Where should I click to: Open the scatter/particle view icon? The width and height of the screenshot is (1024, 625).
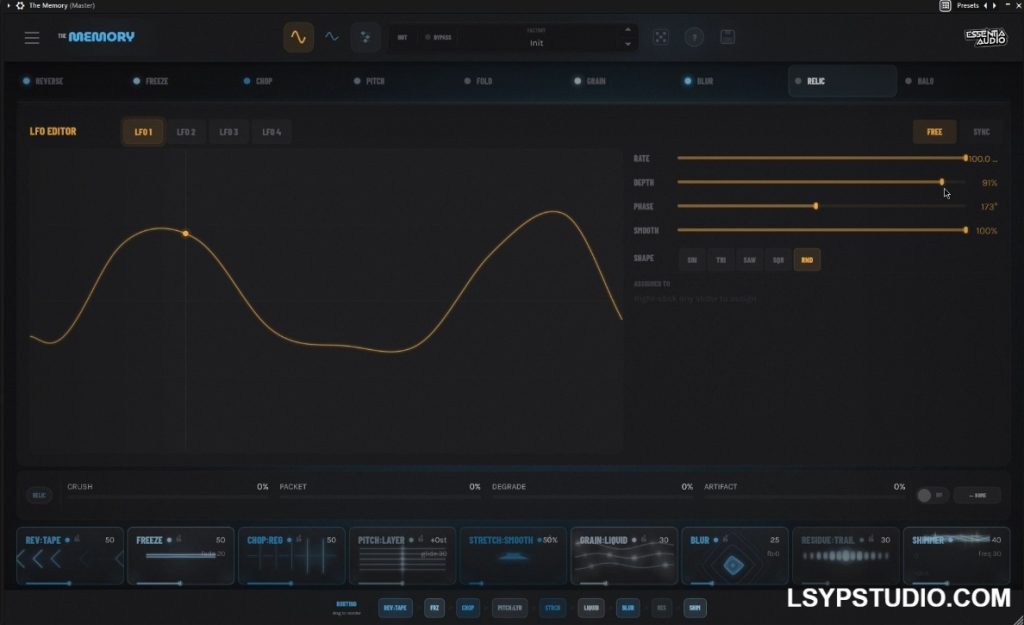[x=364, y=37]
